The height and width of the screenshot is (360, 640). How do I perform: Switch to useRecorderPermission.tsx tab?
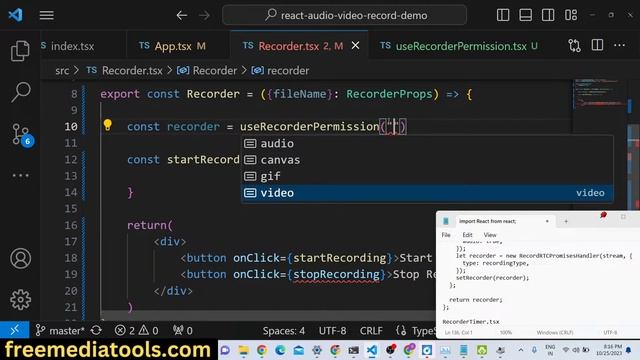[x=461, y=46]
